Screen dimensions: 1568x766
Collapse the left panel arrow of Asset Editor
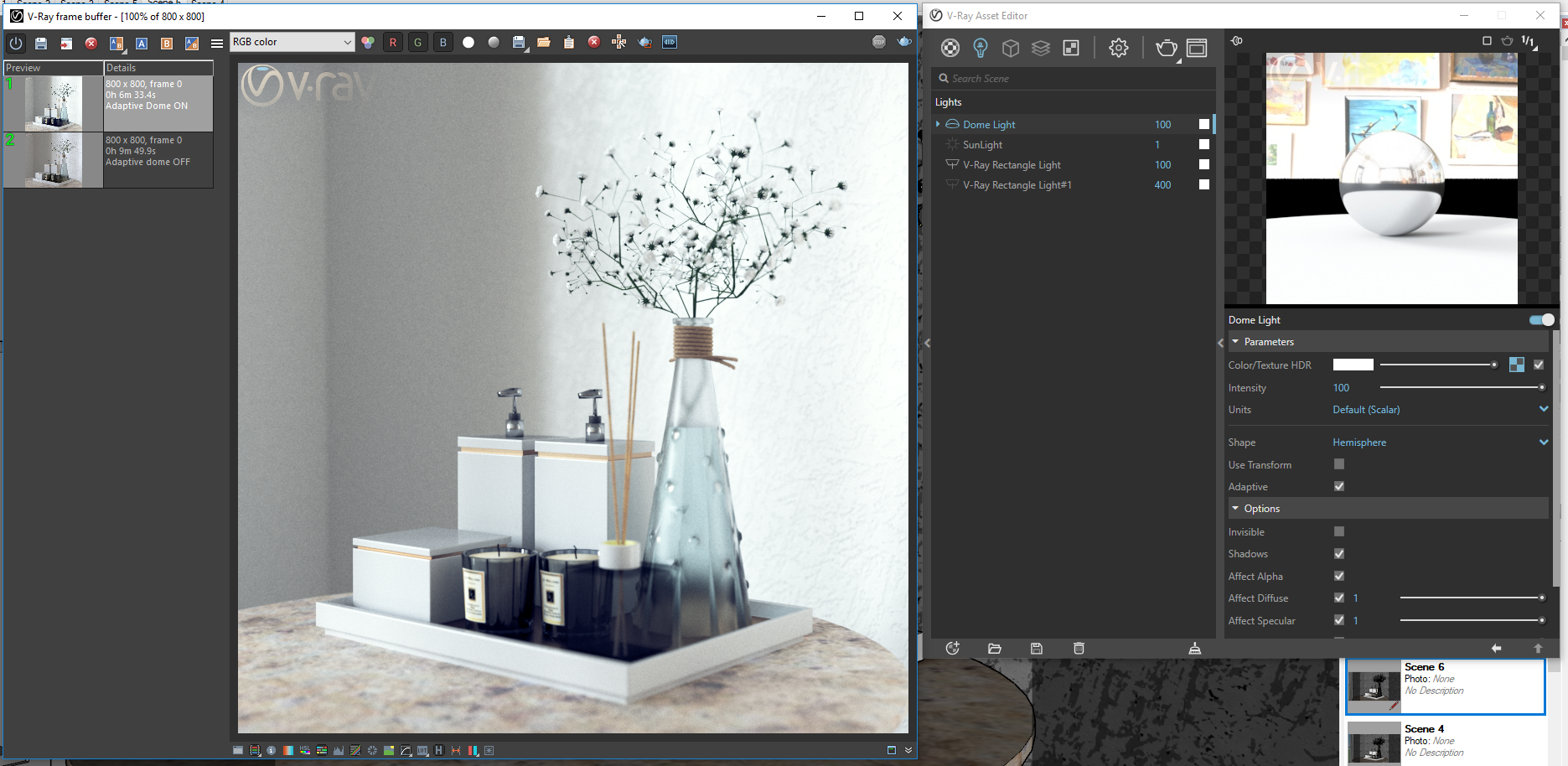(927, 343)
